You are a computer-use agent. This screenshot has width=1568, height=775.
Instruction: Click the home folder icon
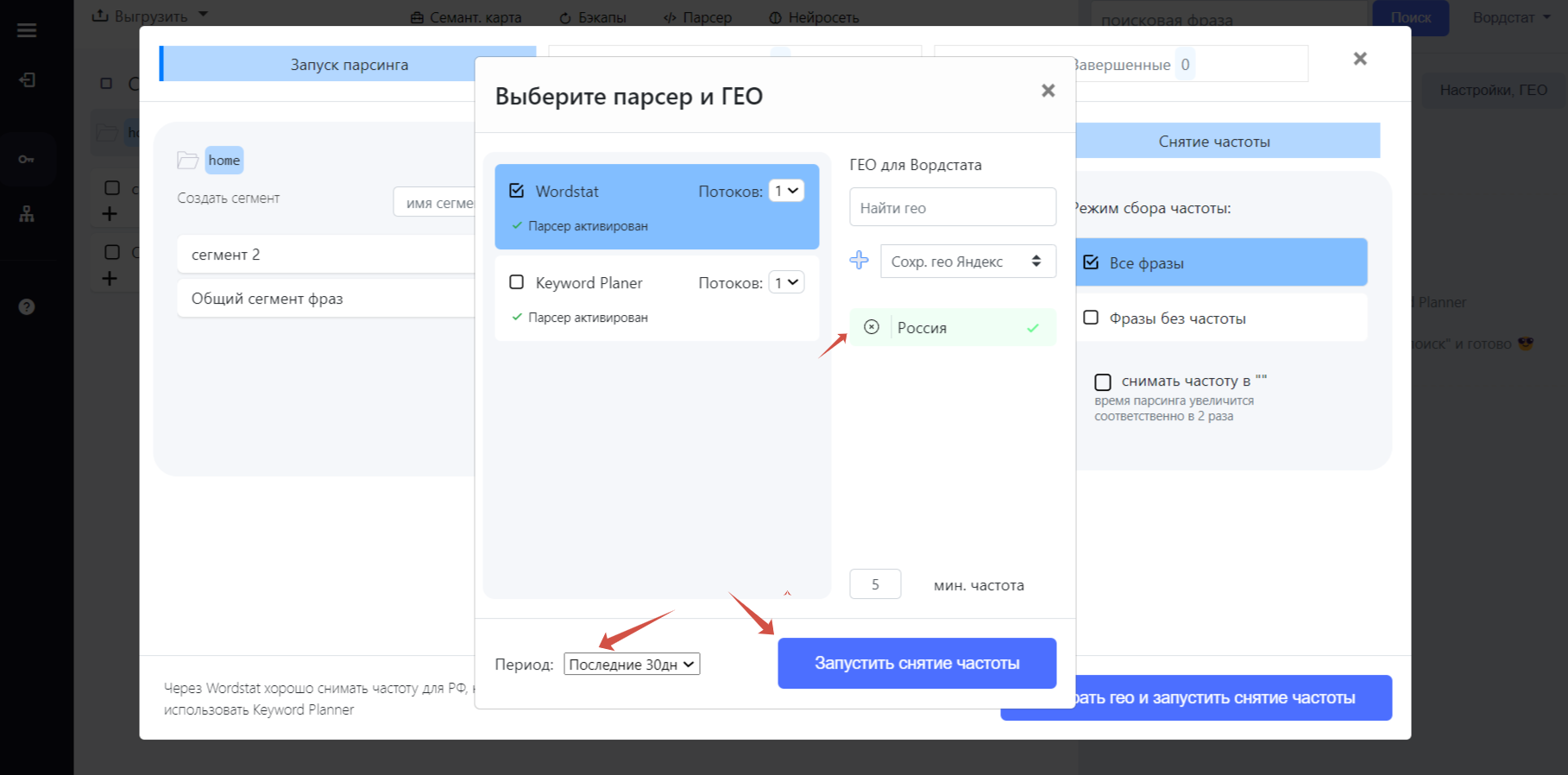coord(187,161)
